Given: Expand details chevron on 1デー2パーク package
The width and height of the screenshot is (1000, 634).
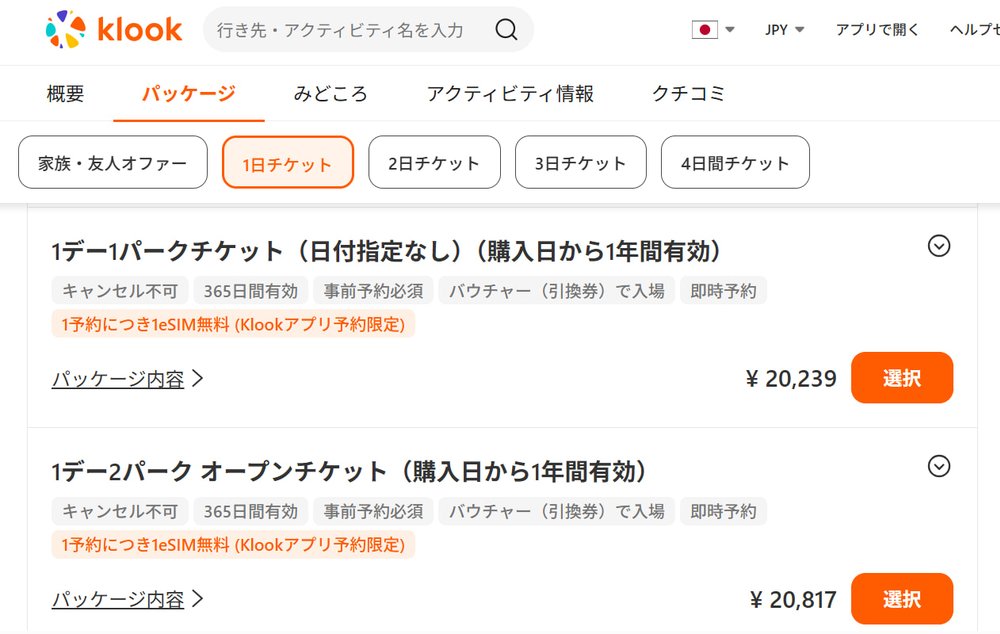Looking at the screenshot, I should 938,465.
